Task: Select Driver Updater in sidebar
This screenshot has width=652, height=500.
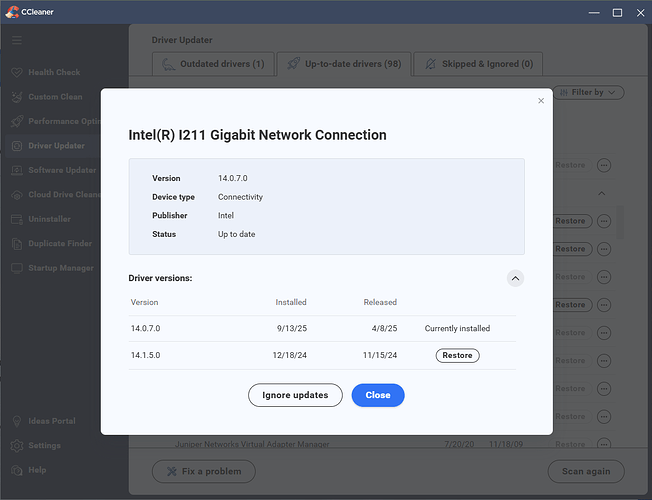Action: [54, 146]
